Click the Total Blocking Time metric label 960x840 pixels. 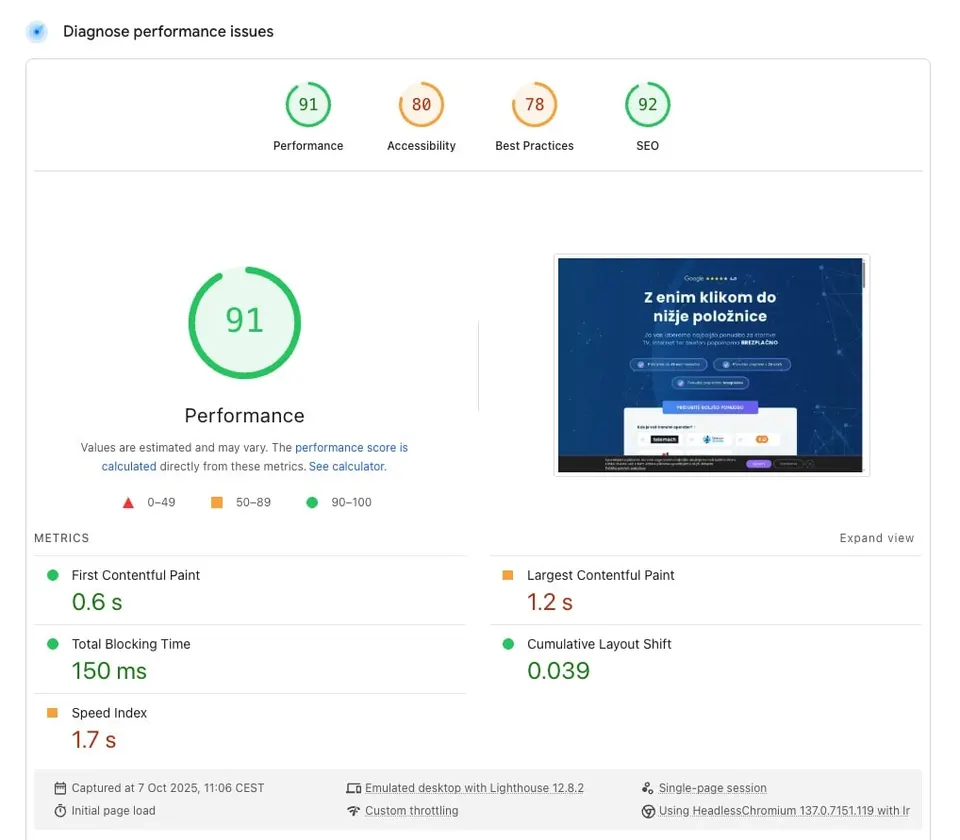[131, 644]
